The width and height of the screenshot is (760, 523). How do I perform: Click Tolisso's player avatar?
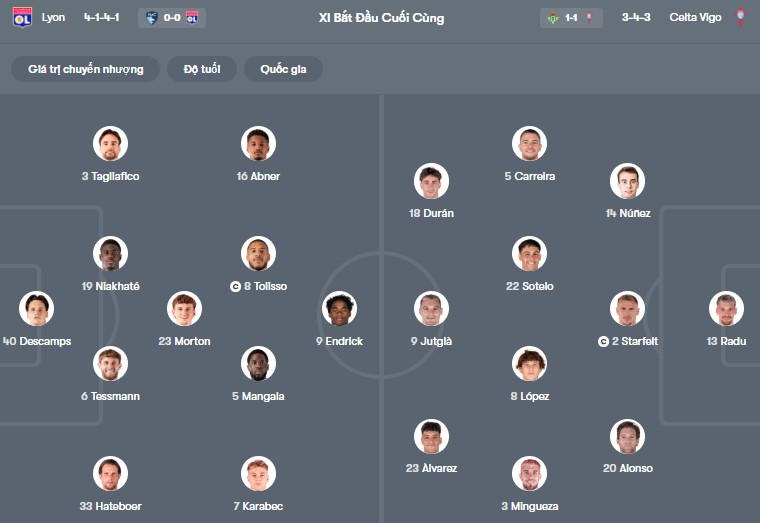(x=259, y=254)
